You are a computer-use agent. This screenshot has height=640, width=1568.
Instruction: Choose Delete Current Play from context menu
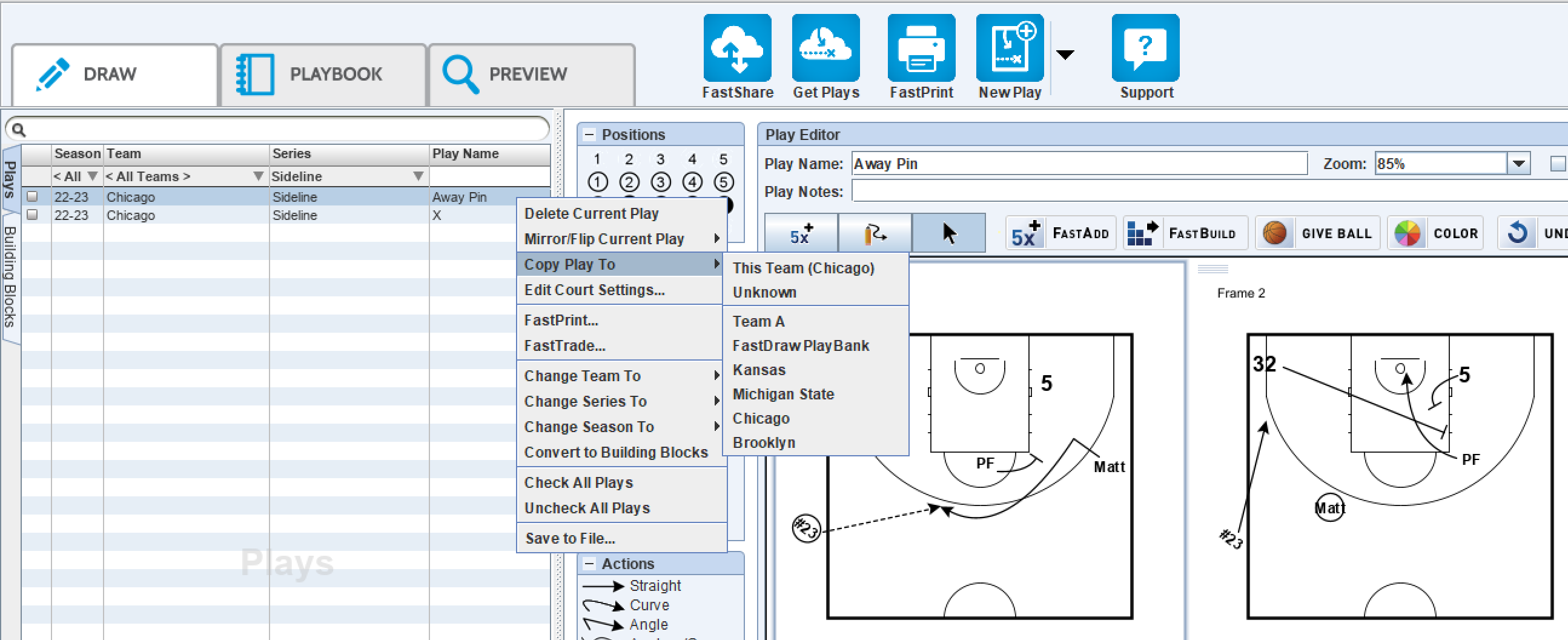[x=621, y=214]
